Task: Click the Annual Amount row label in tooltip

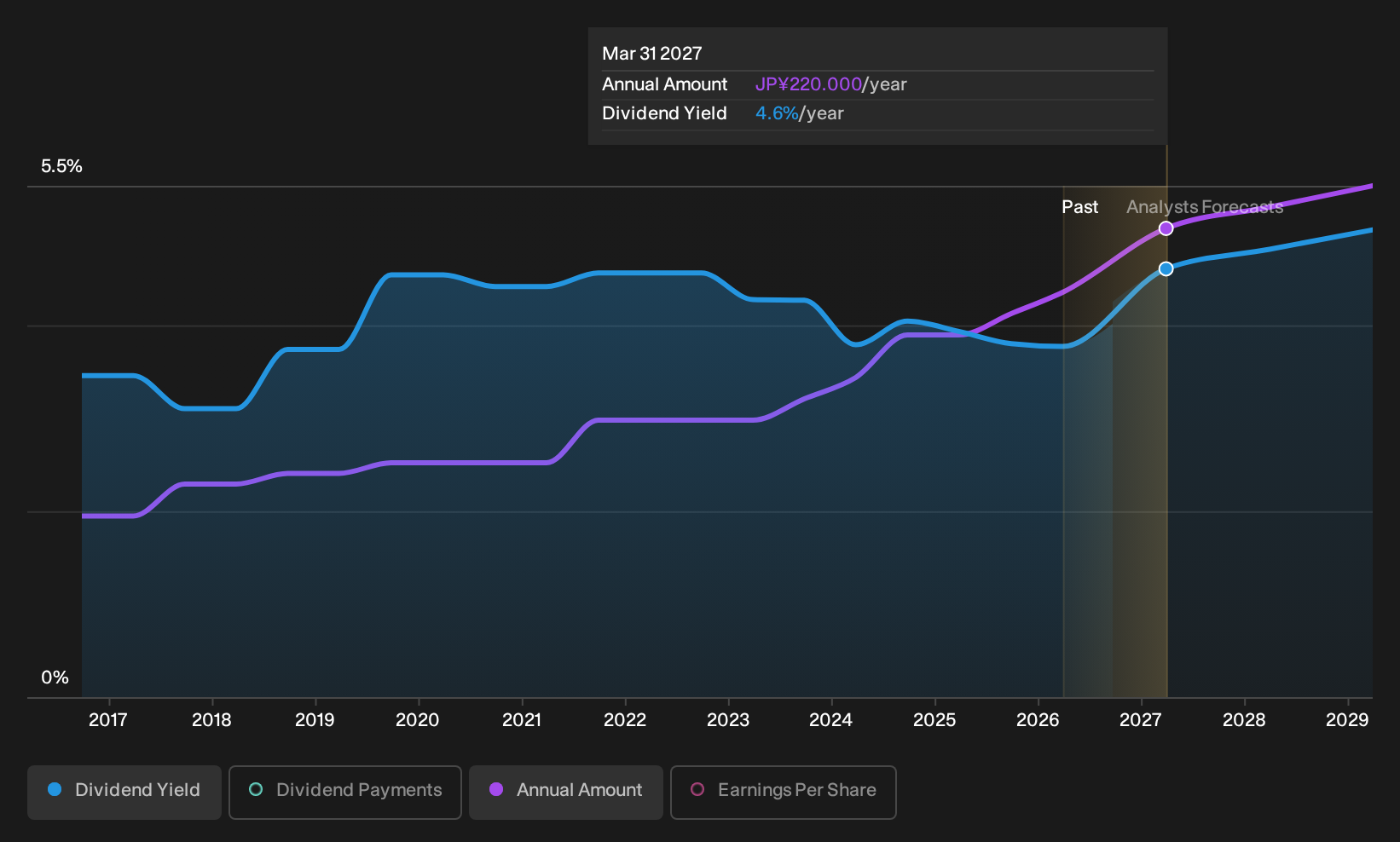Action: pos(665,84)
